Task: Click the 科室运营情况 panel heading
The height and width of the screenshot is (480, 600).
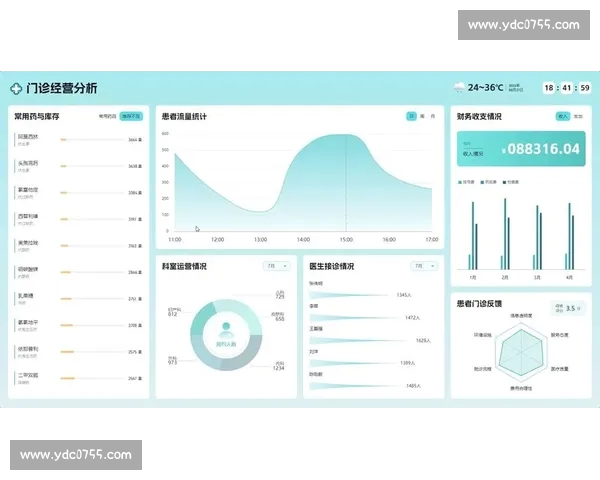Action: tap(184, 266)
